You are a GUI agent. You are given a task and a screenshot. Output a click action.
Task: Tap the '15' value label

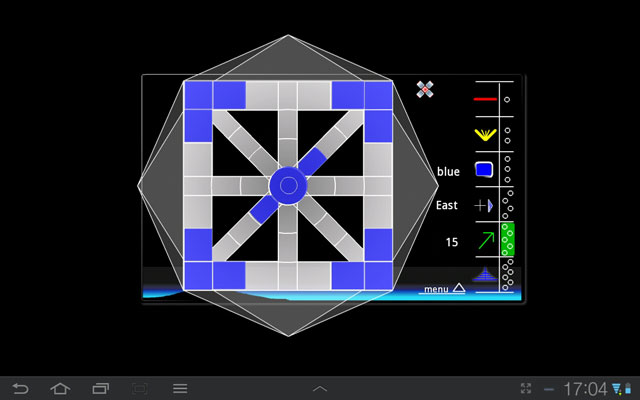(451, 242)
